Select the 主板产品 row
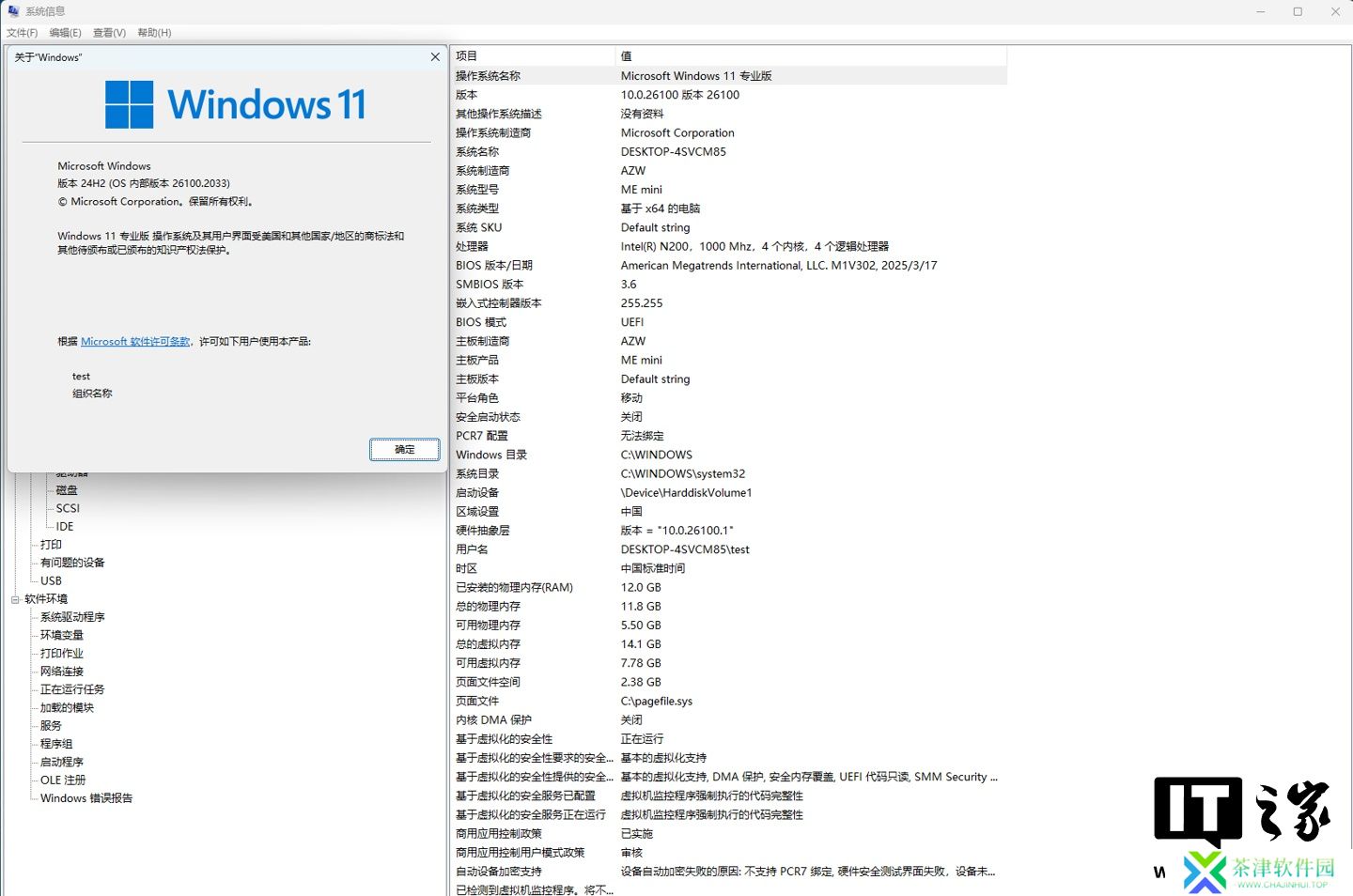 728,361
